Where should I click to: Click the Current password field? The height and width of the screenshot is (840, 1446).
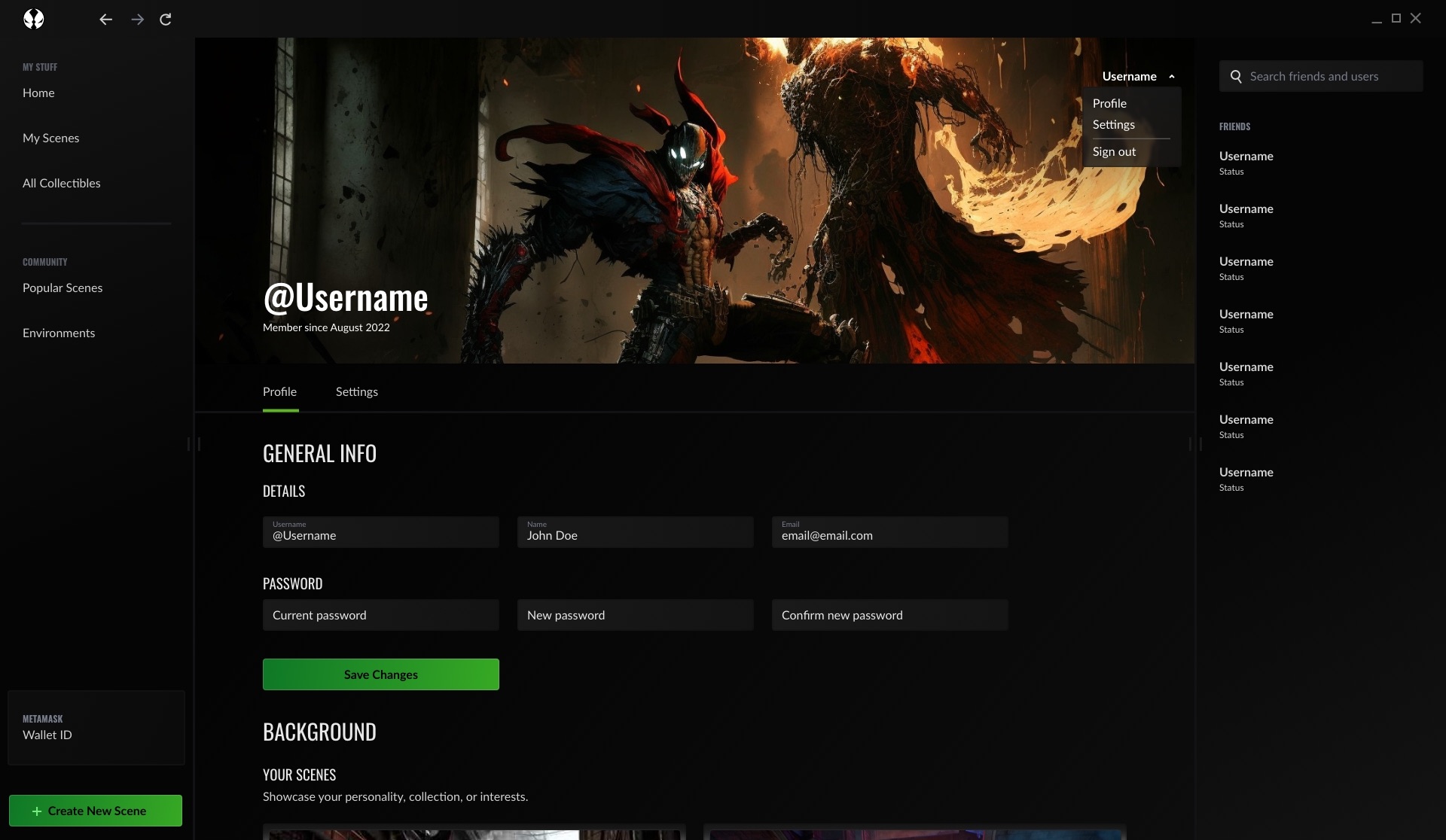tap(380, 615)
